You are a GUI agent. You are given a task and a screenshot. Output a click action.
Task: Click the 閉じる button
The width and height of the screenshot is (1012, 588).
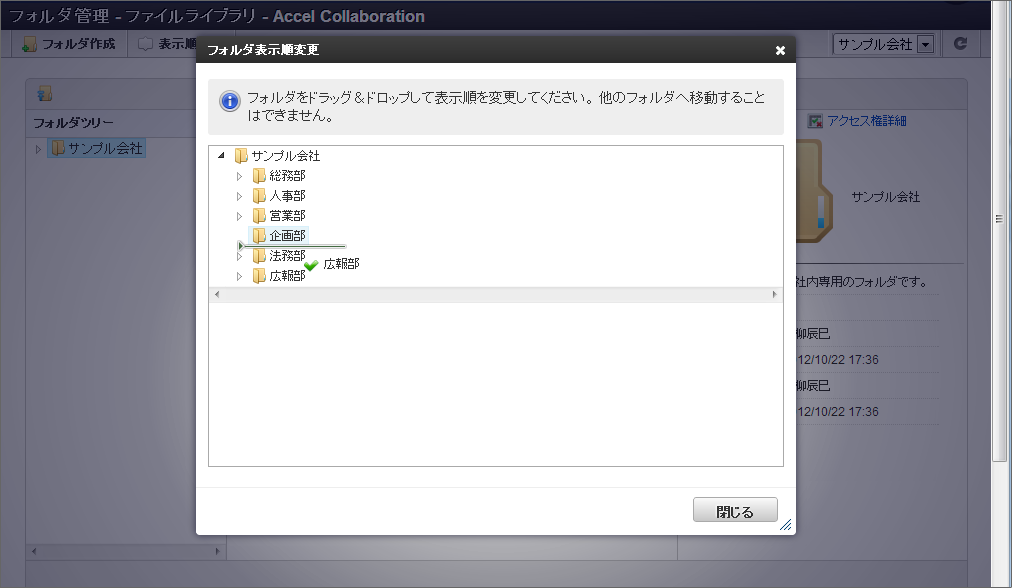coord(735,511)
